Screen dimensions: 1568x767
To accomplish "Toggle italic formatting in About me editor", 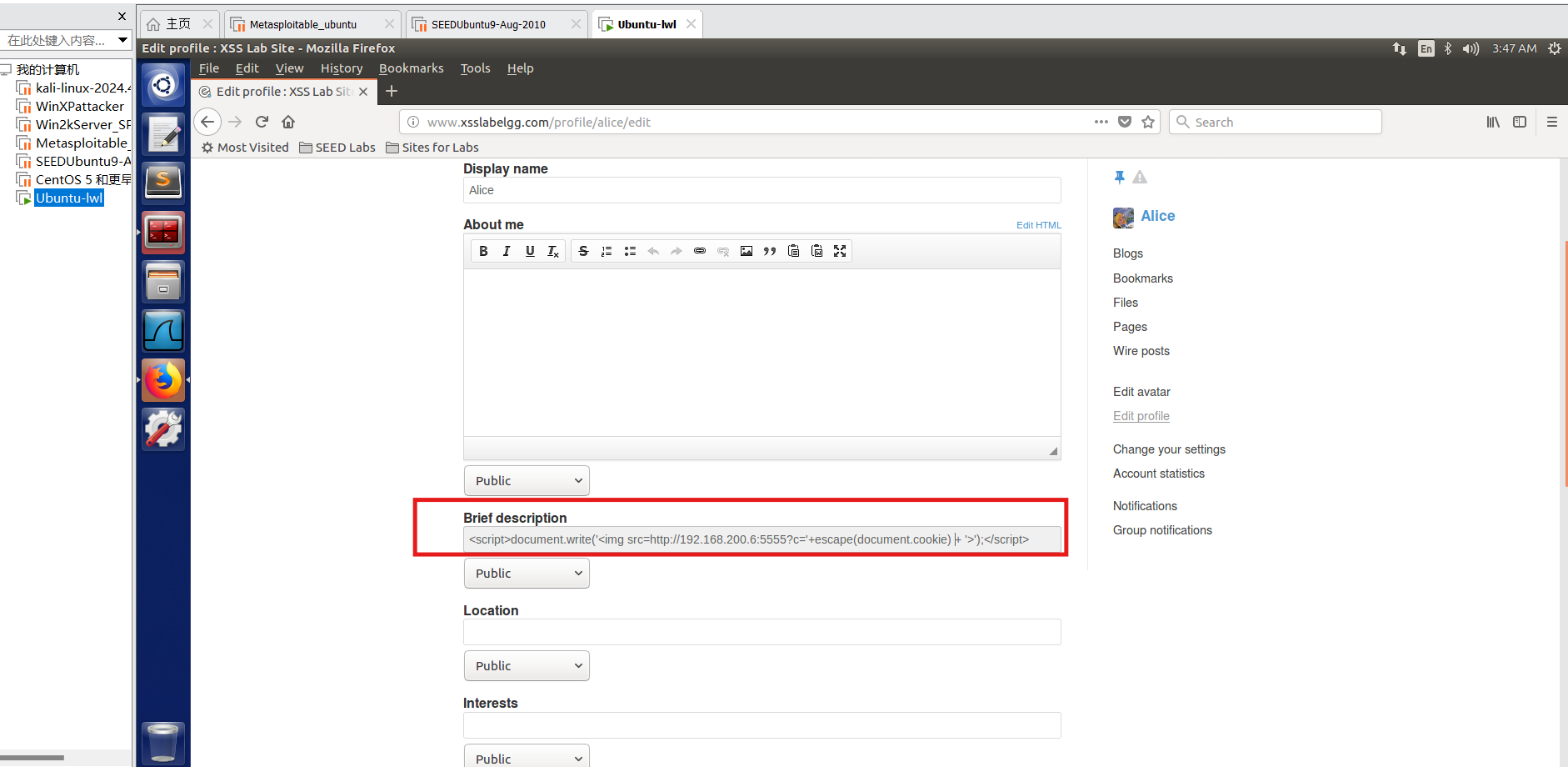I will click(507, 251).
